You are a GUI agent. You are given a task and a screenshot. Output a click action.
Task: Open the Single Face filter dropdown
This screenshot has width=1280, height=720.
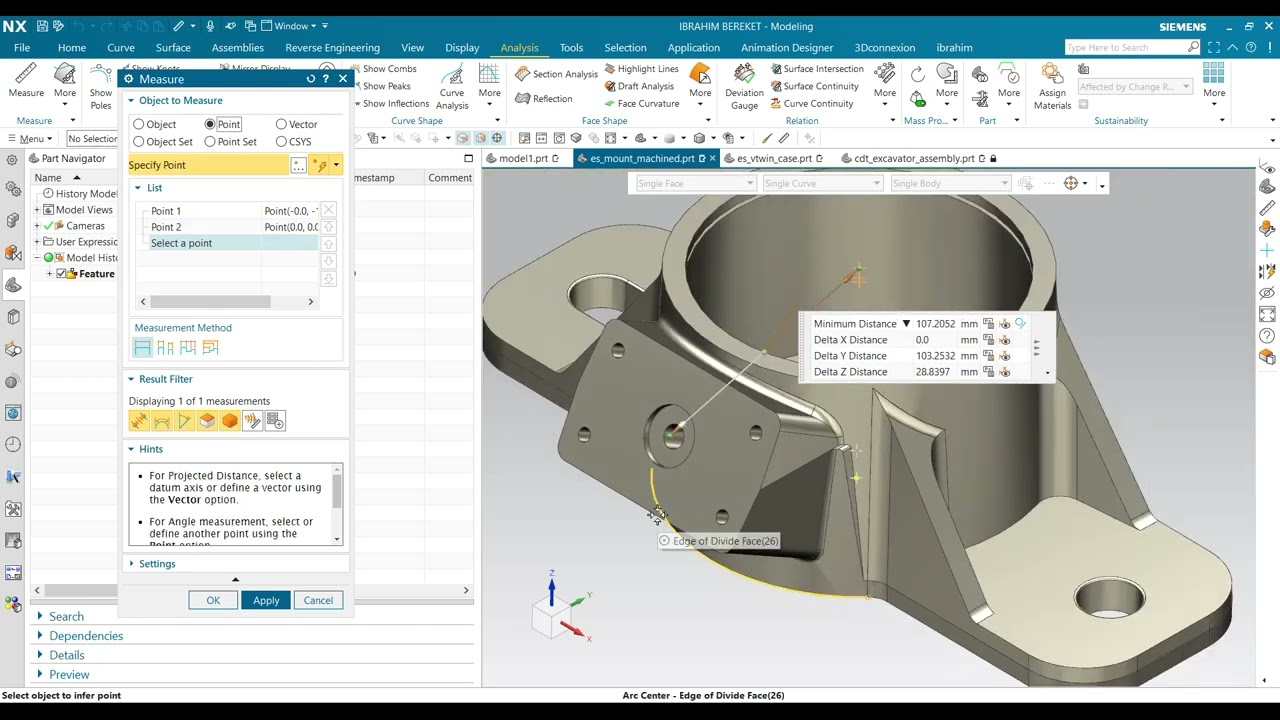695,183
